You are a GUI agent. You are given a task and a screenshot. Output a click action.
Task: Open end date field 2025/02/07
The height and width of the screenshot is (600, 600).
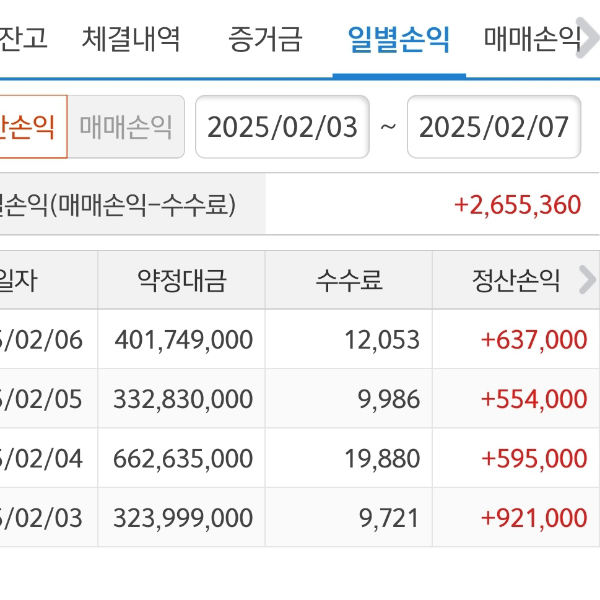tap(494, 127)
